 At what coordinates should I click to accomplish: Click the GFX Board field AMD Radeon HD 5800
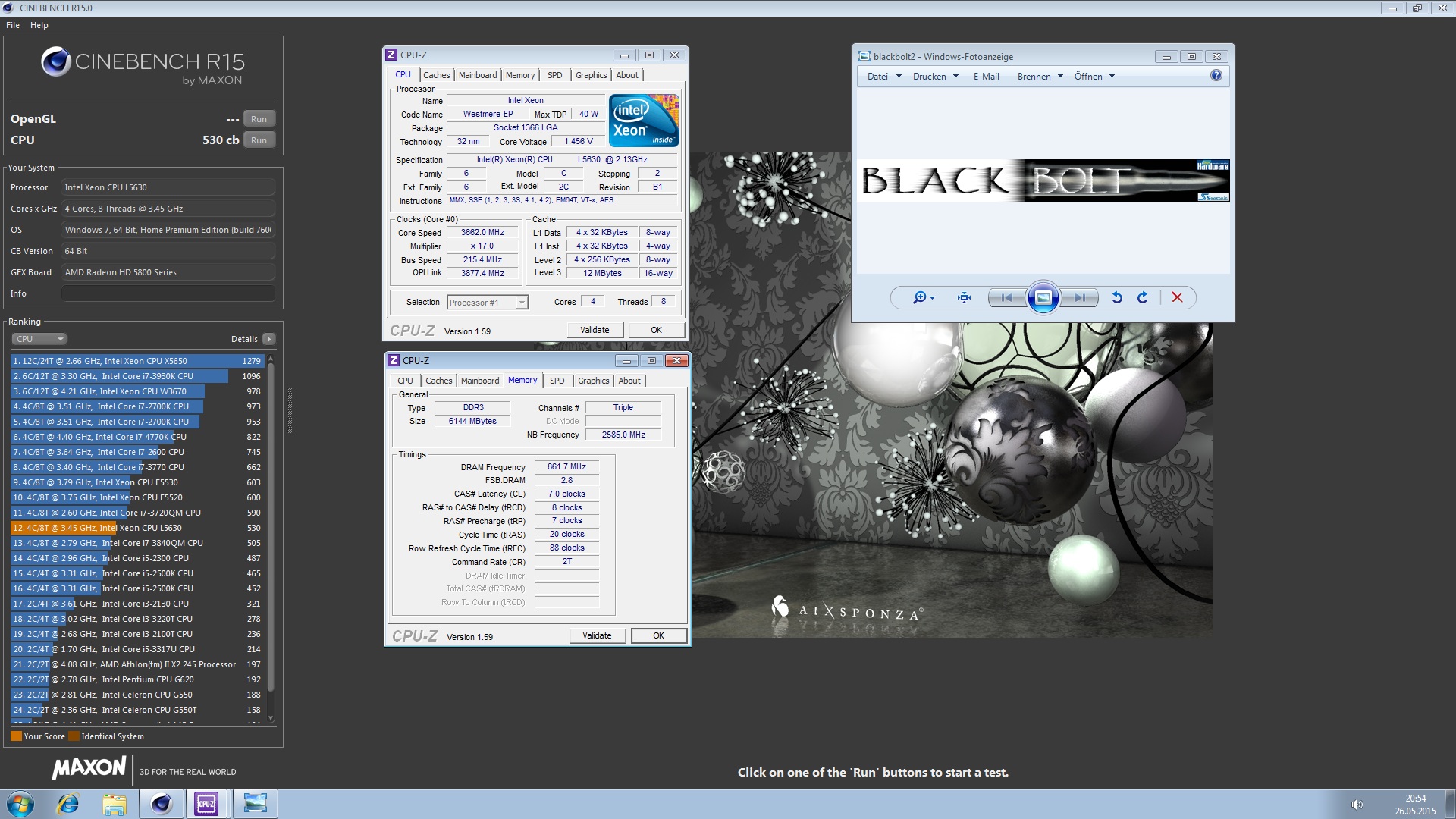pos(168,272)
